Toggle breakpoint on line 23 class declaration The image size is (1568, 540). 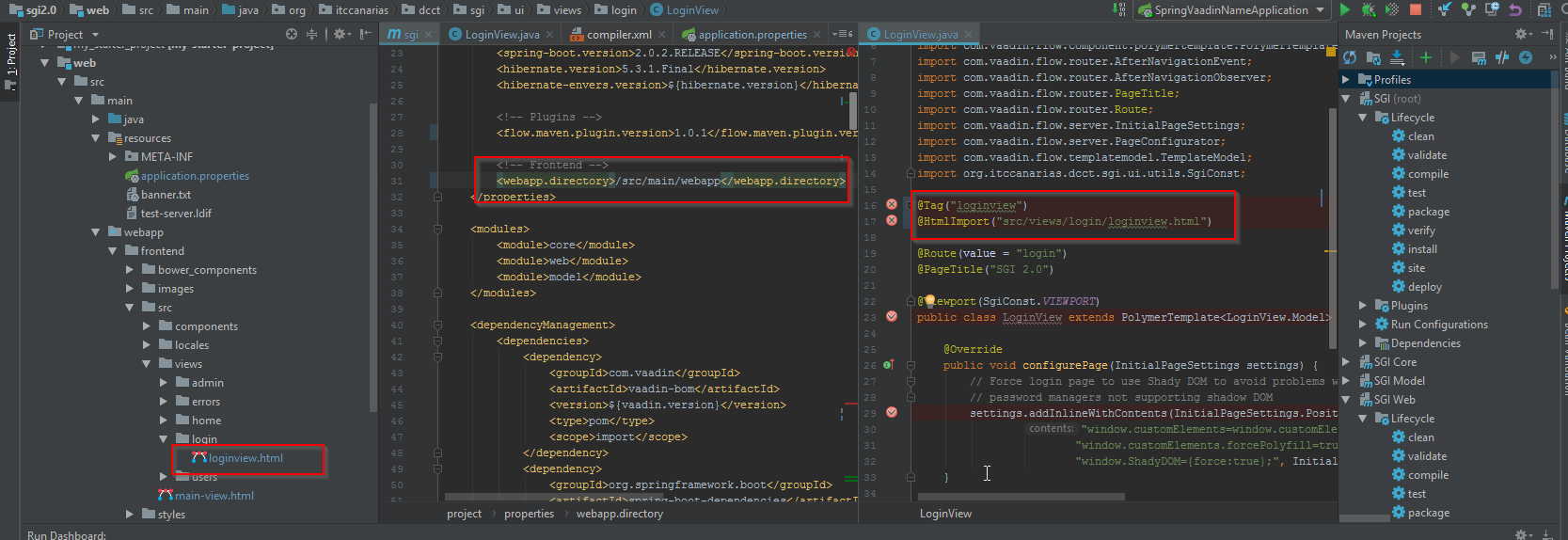[892, 317]
